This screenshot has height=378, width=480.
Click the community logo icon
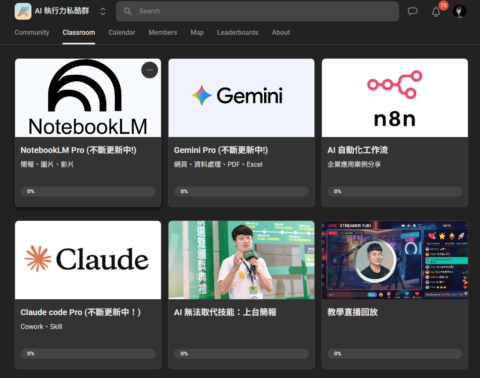click(x=23, y=11)
